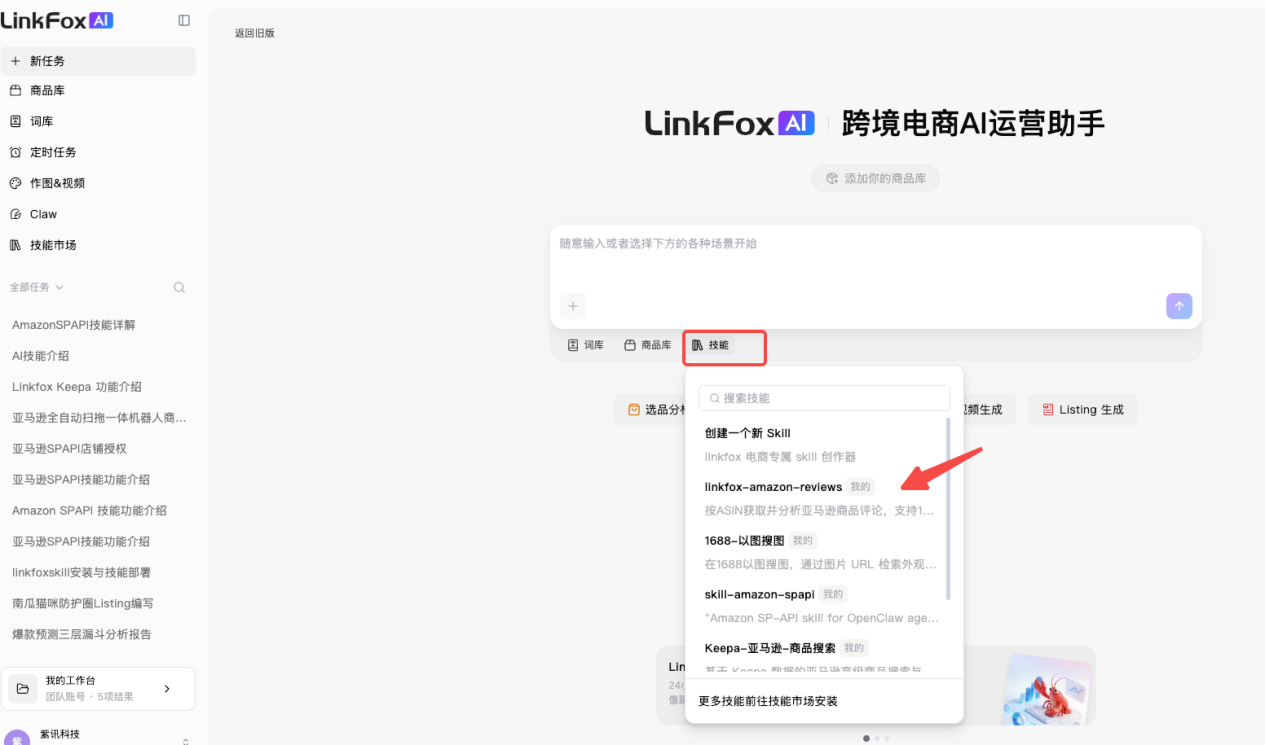Click the 选品分析 scenario button

(x=650, y=410)
